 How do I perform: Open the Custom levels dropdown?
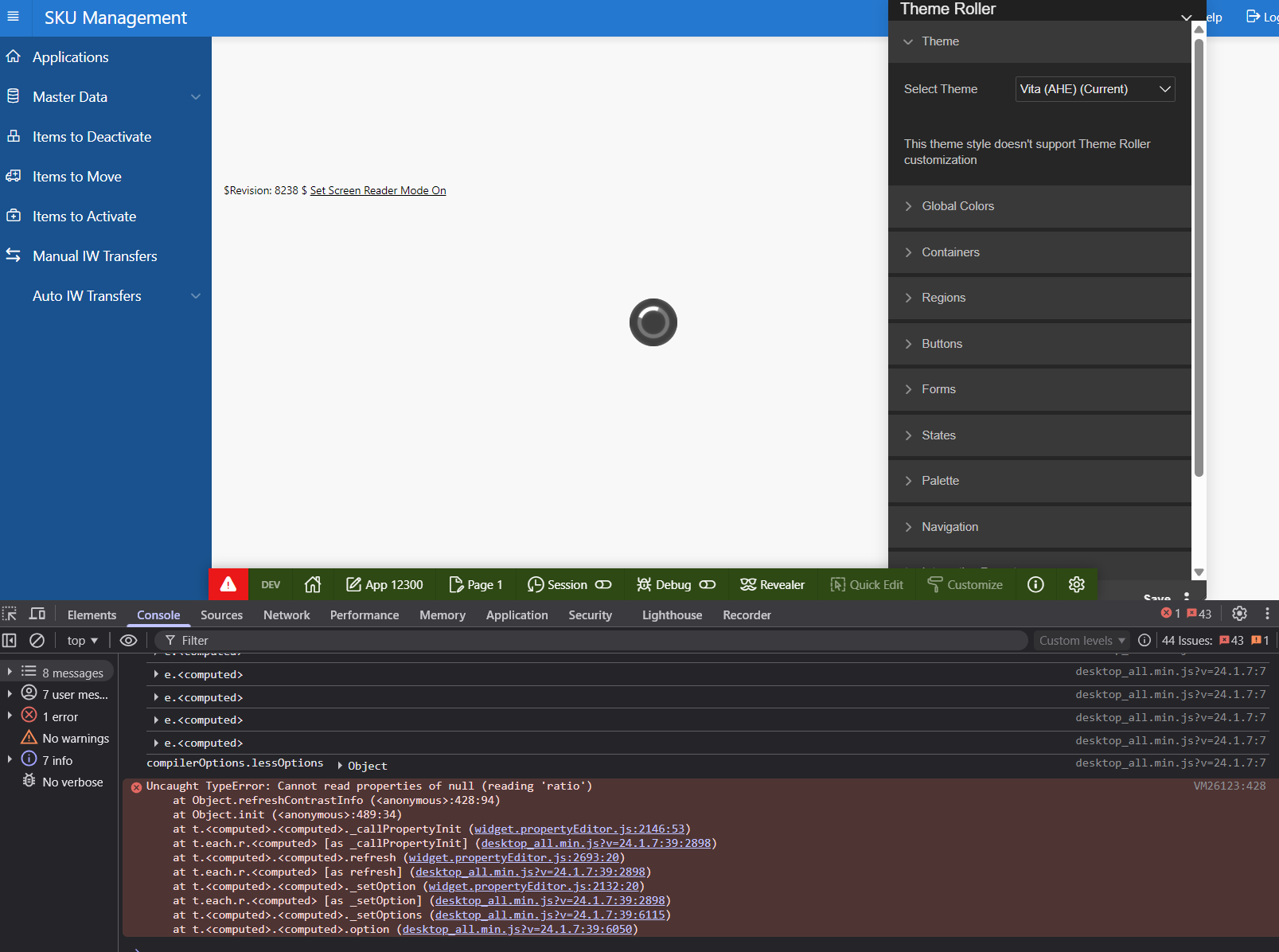1082,640
